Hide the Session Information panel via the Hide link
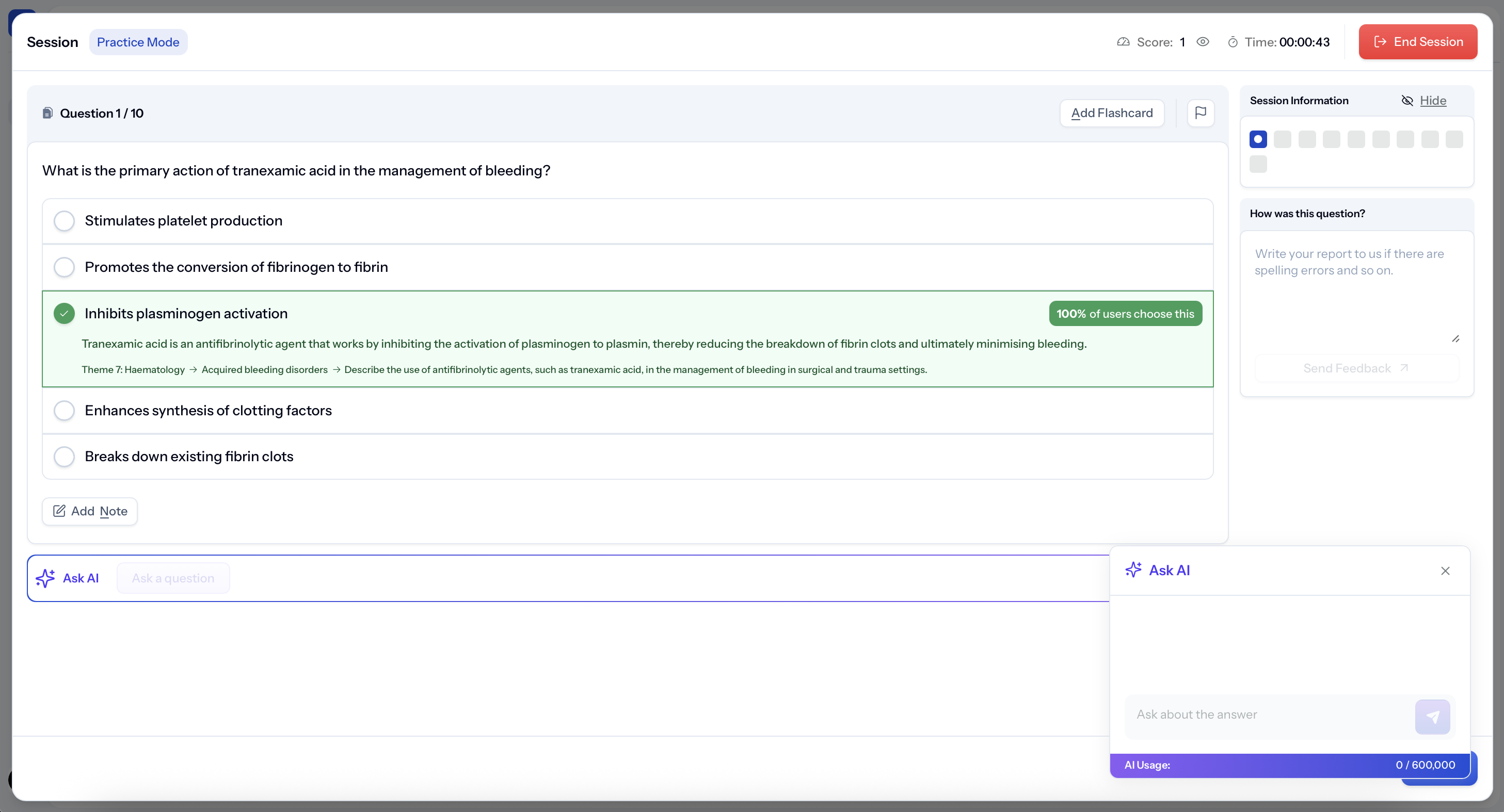The width and height of the screenshot is (1504, 812). point(1432,101)
